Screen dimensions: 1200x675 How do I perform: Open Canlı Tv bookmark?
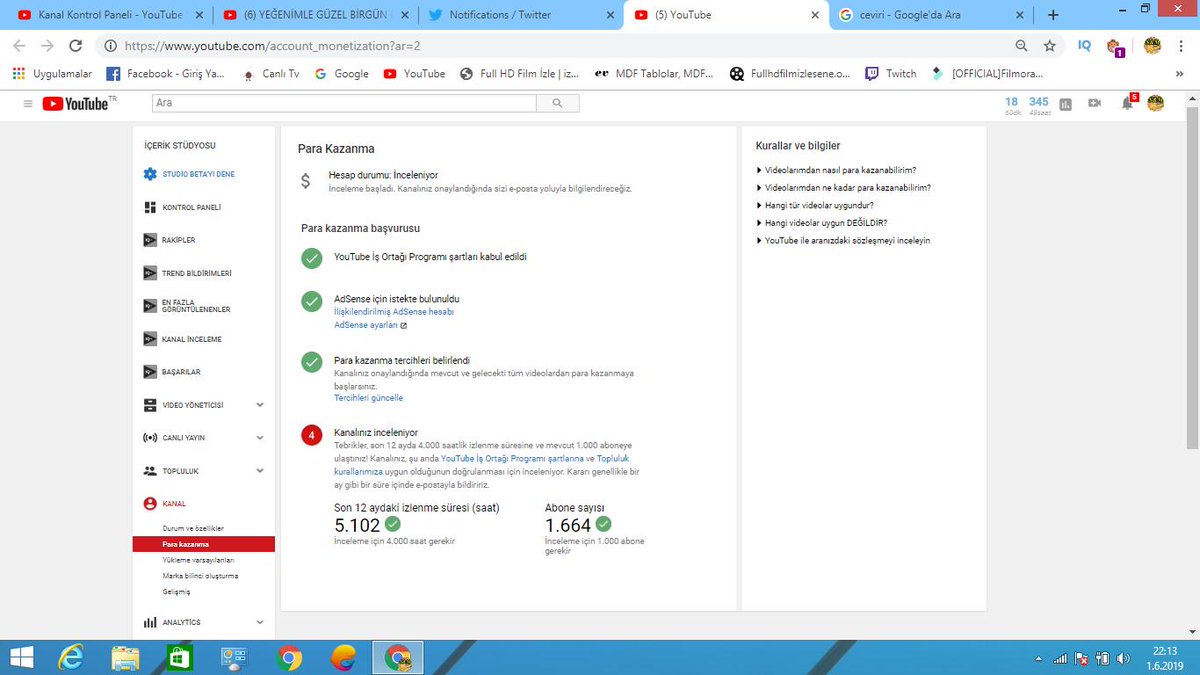coord(271,73)
